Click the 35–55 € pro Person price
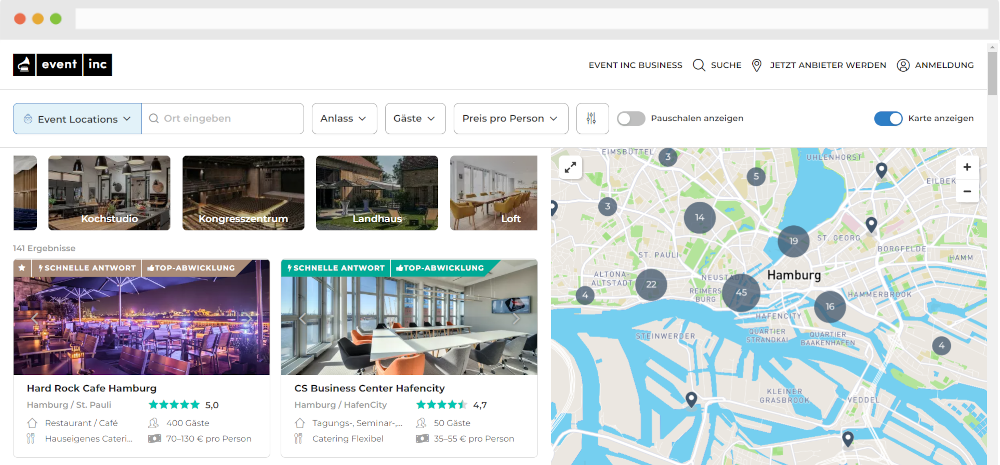 click(x=473, y=439)
